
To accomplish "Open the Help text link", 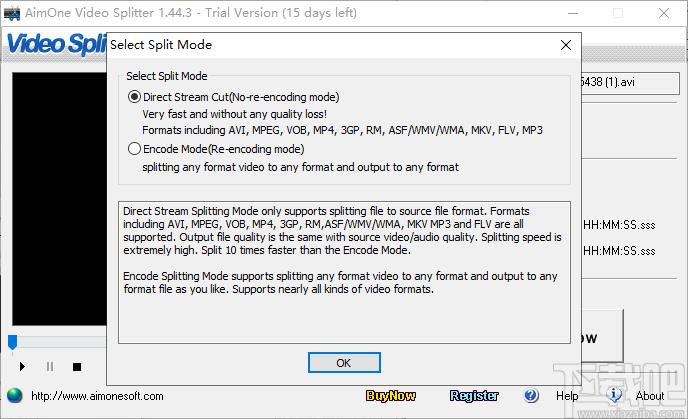I will [567, 396].
